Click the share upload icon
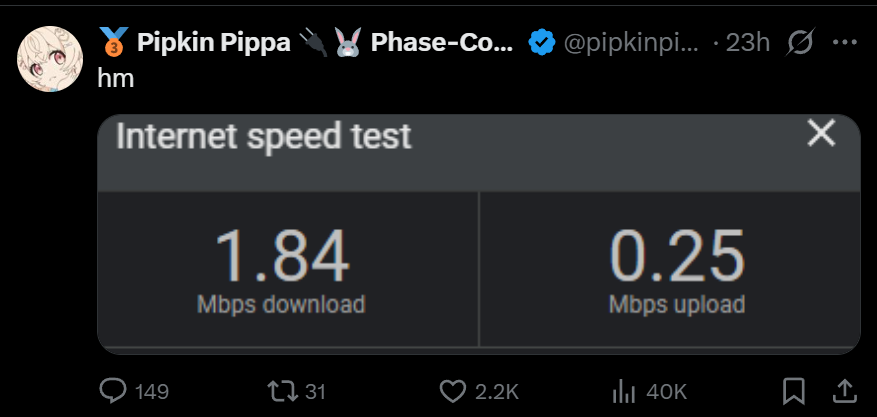This screenshot has width=877, height=417. click(843, 389)
